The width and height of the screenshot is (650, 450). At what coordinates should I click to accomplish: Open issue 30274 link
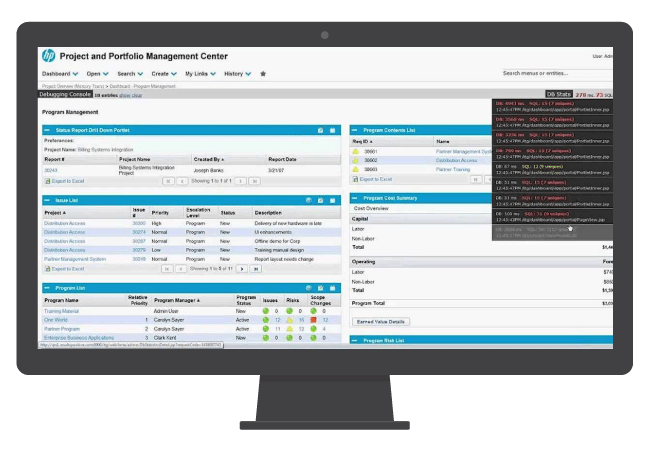(x=139, y=232)
